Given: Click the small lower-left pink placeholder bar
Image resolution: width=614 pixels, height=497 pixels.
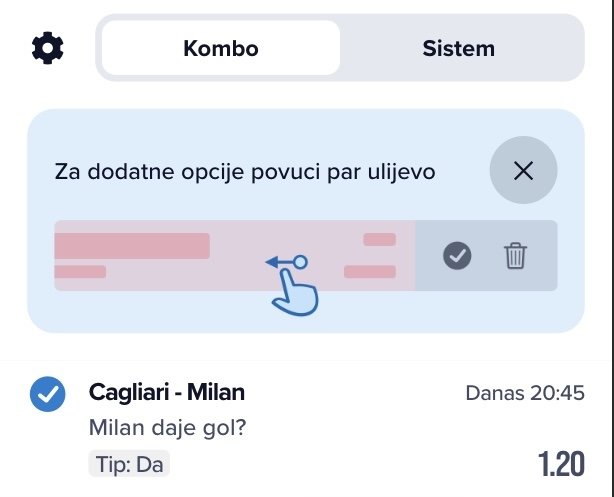Looking at the screenshot, I should click(80, 272).
